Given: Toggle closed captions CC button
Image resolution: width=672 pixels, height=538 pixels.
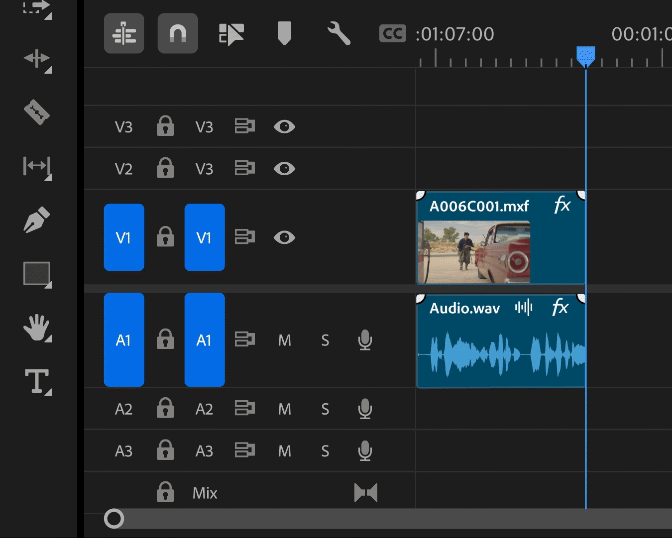Looking at the screenshot, I should pos(392,34).
